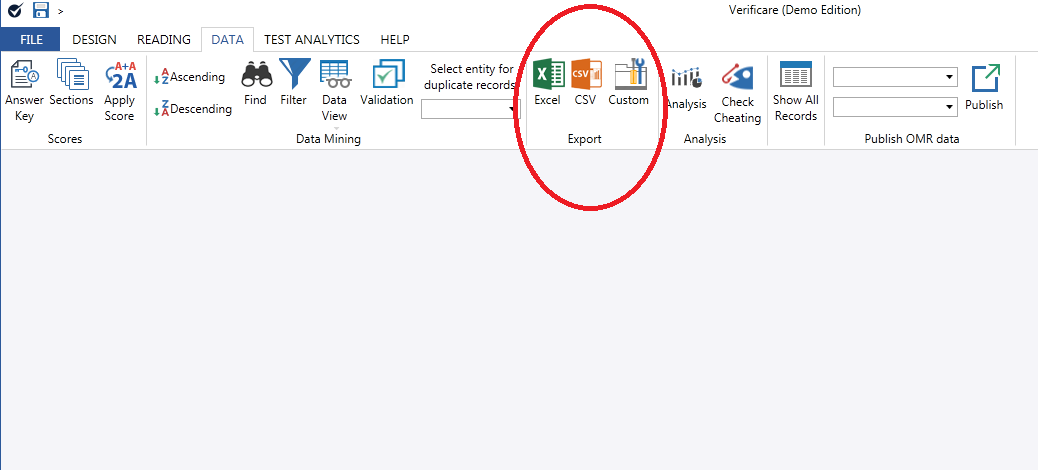1038x470 pixels.
Task: Open the Sections tool
Action: 71,83
